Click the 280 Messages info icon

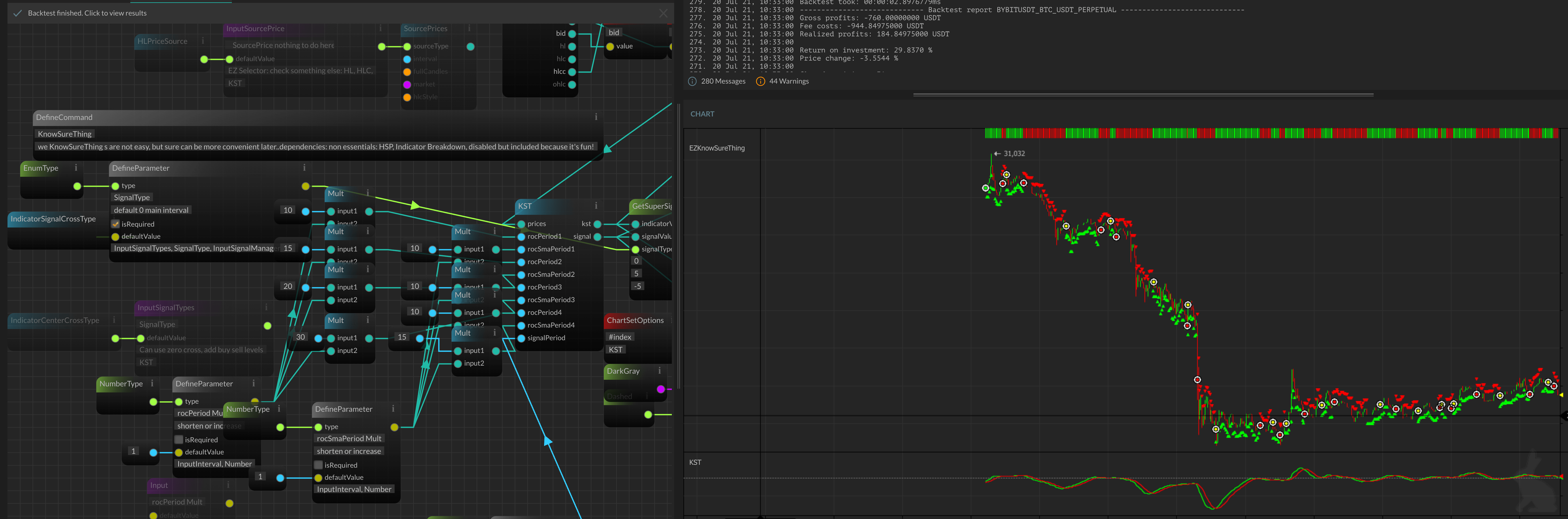pos(692,81)
